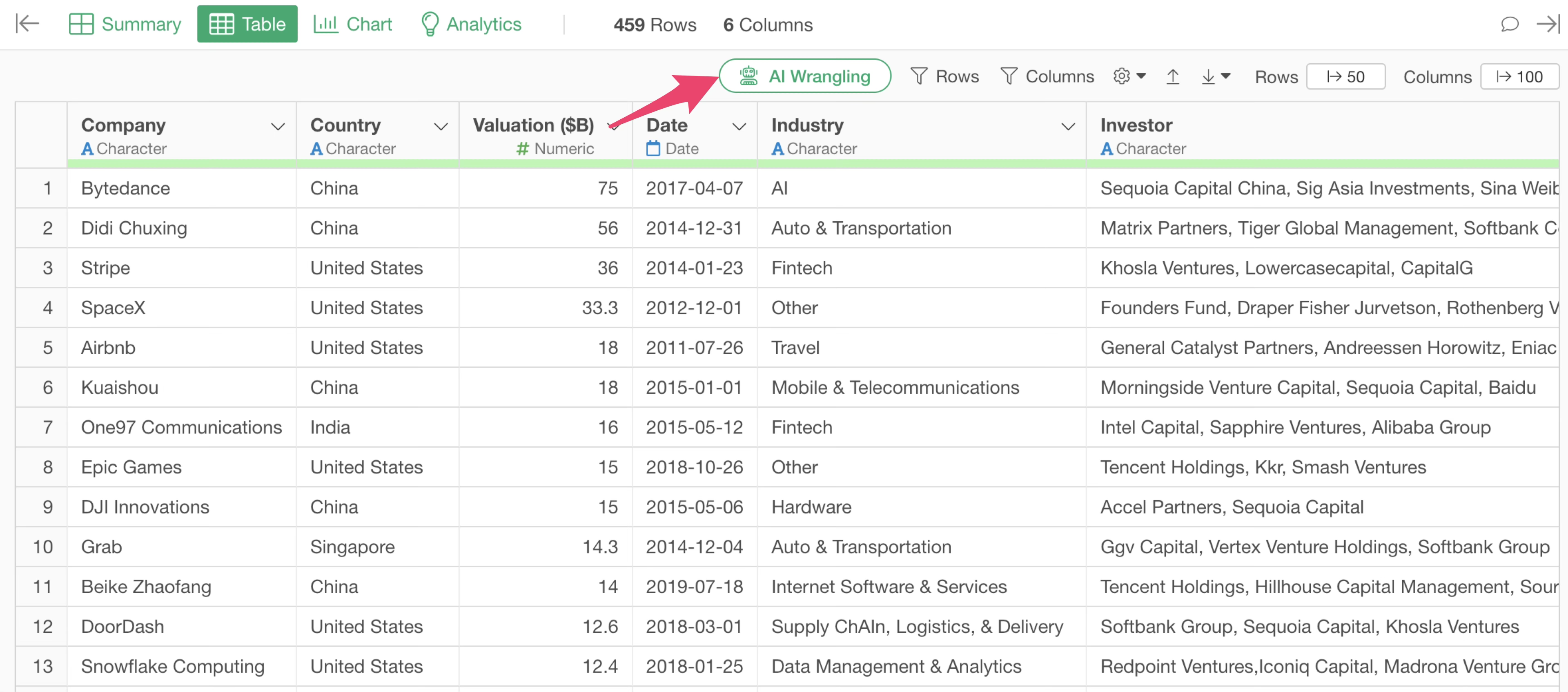Click Character type icon under Investor
Image resolution: width=1568 pixels, height=692 pixels.
(1107, 149)
